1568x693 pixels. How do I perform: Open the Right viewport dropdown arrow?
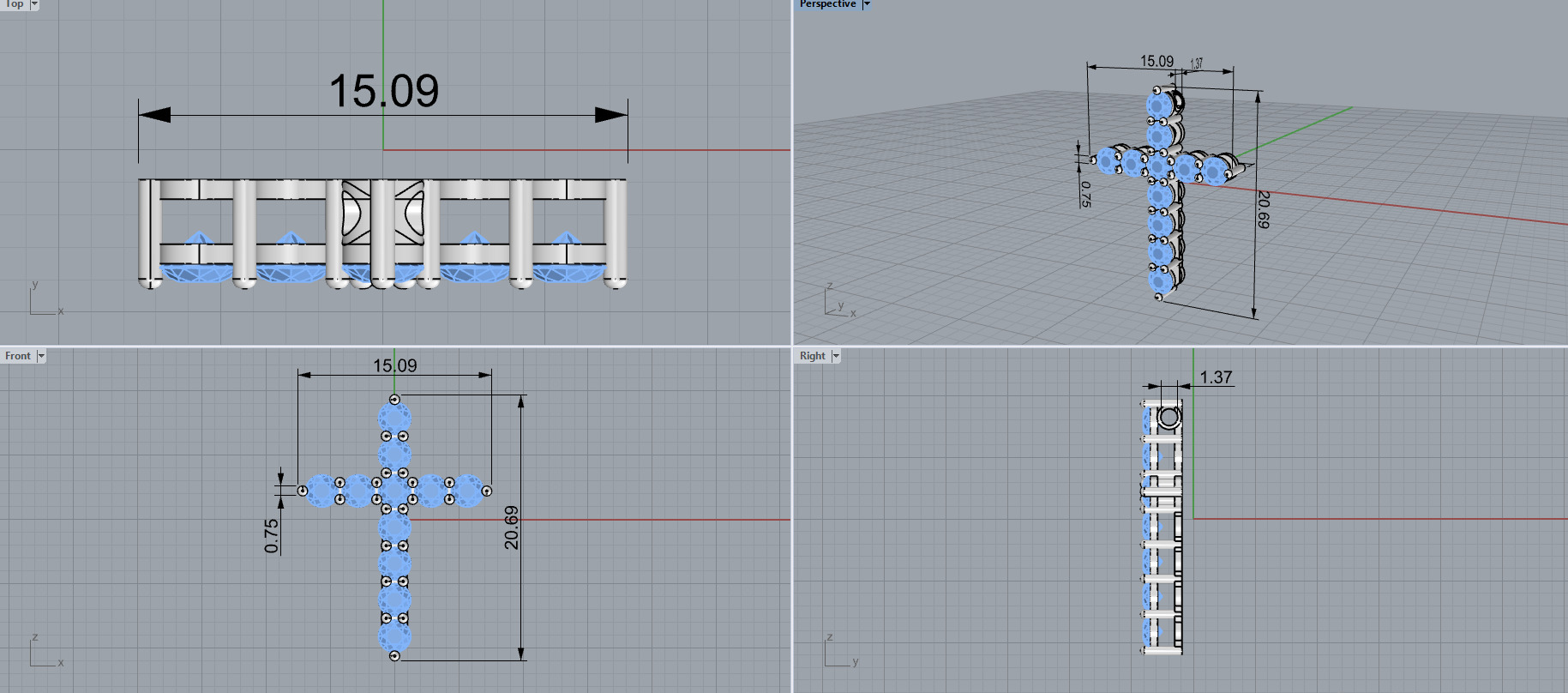tap(836, 356)
